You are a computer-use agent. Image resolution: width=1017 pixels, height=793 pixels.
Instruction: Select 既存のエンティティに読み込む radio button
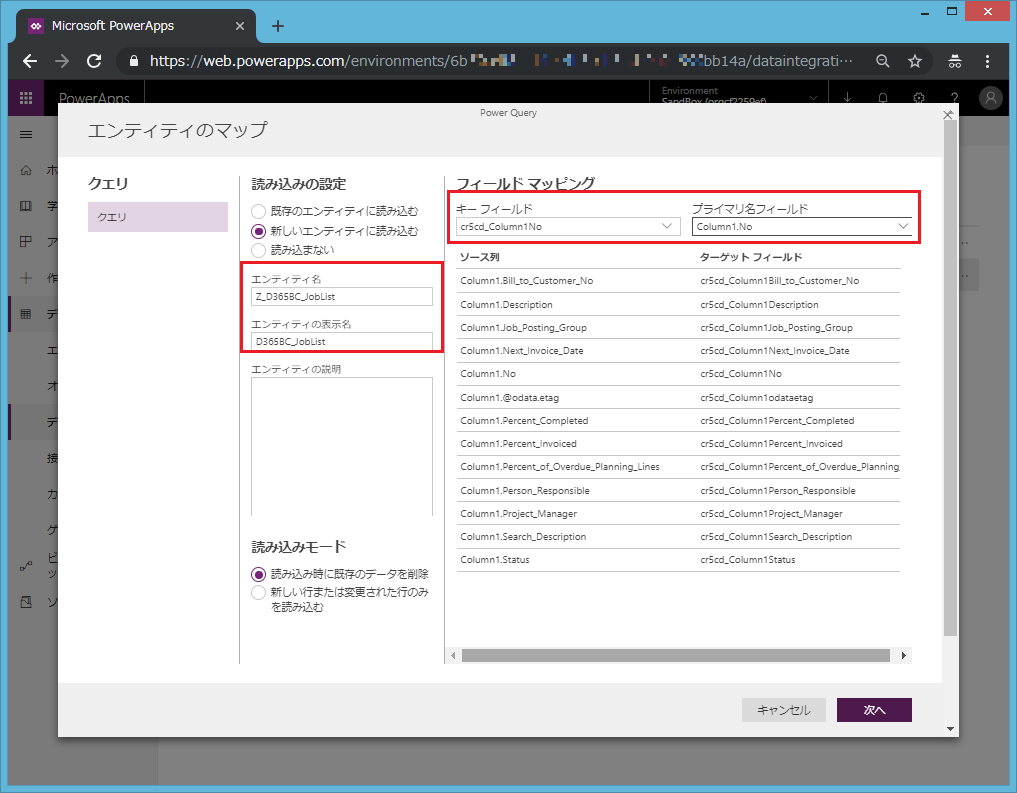(x=258, y=211)
